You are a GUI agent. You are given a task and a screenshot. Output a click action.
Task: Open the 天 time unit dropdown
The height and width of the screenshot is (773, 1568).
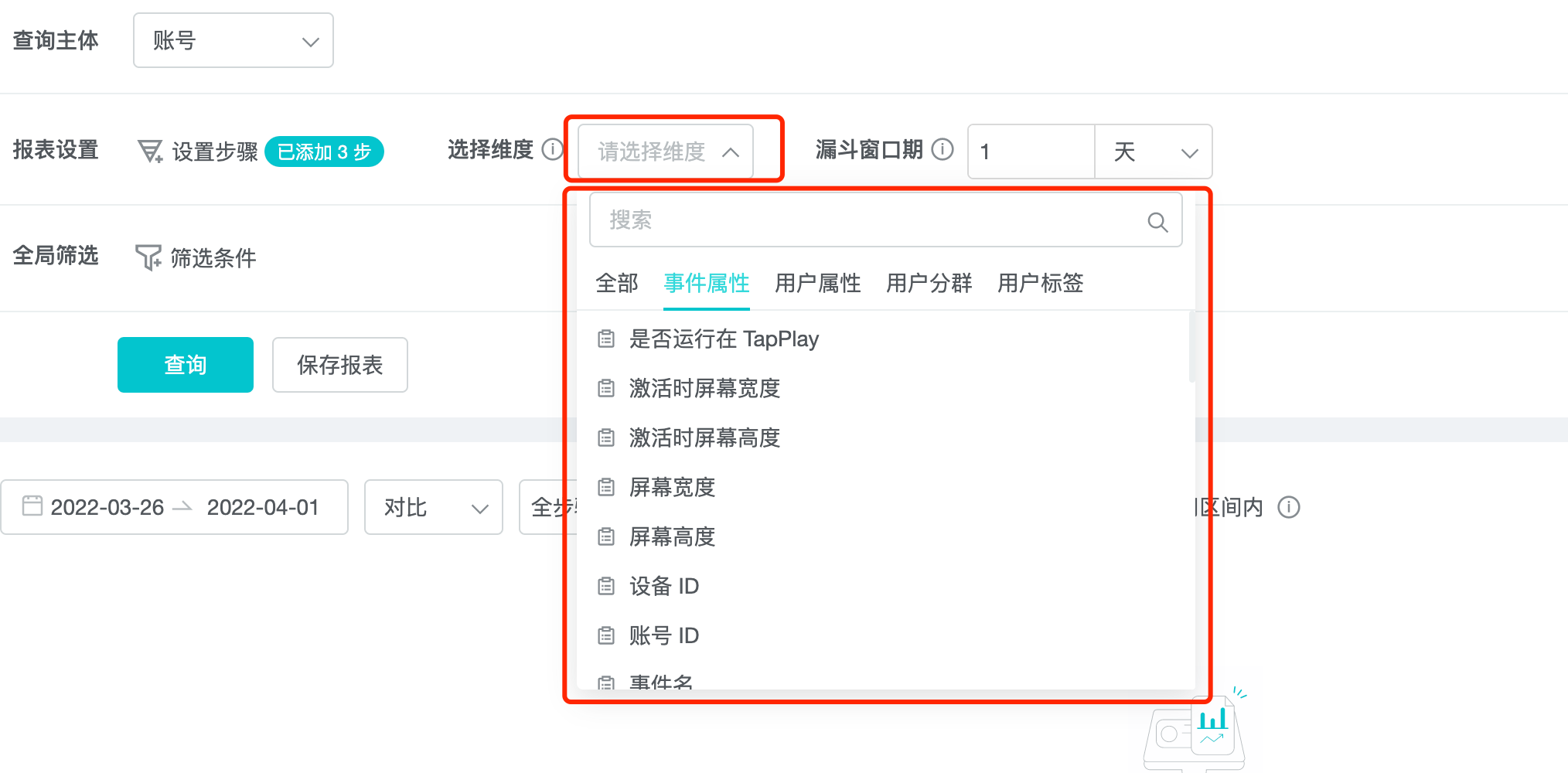point(1153,152)
